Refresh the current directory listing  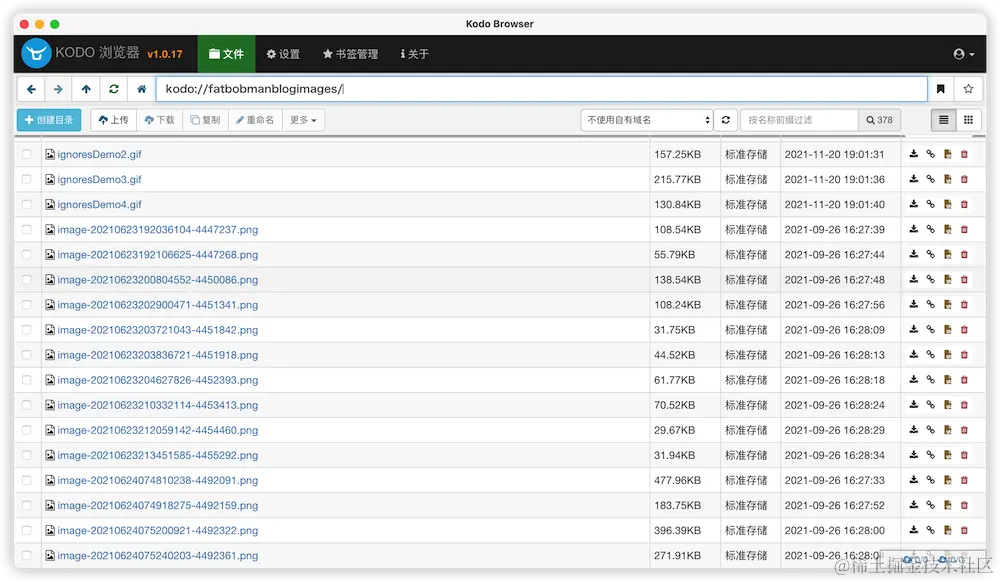pos(114,89)
